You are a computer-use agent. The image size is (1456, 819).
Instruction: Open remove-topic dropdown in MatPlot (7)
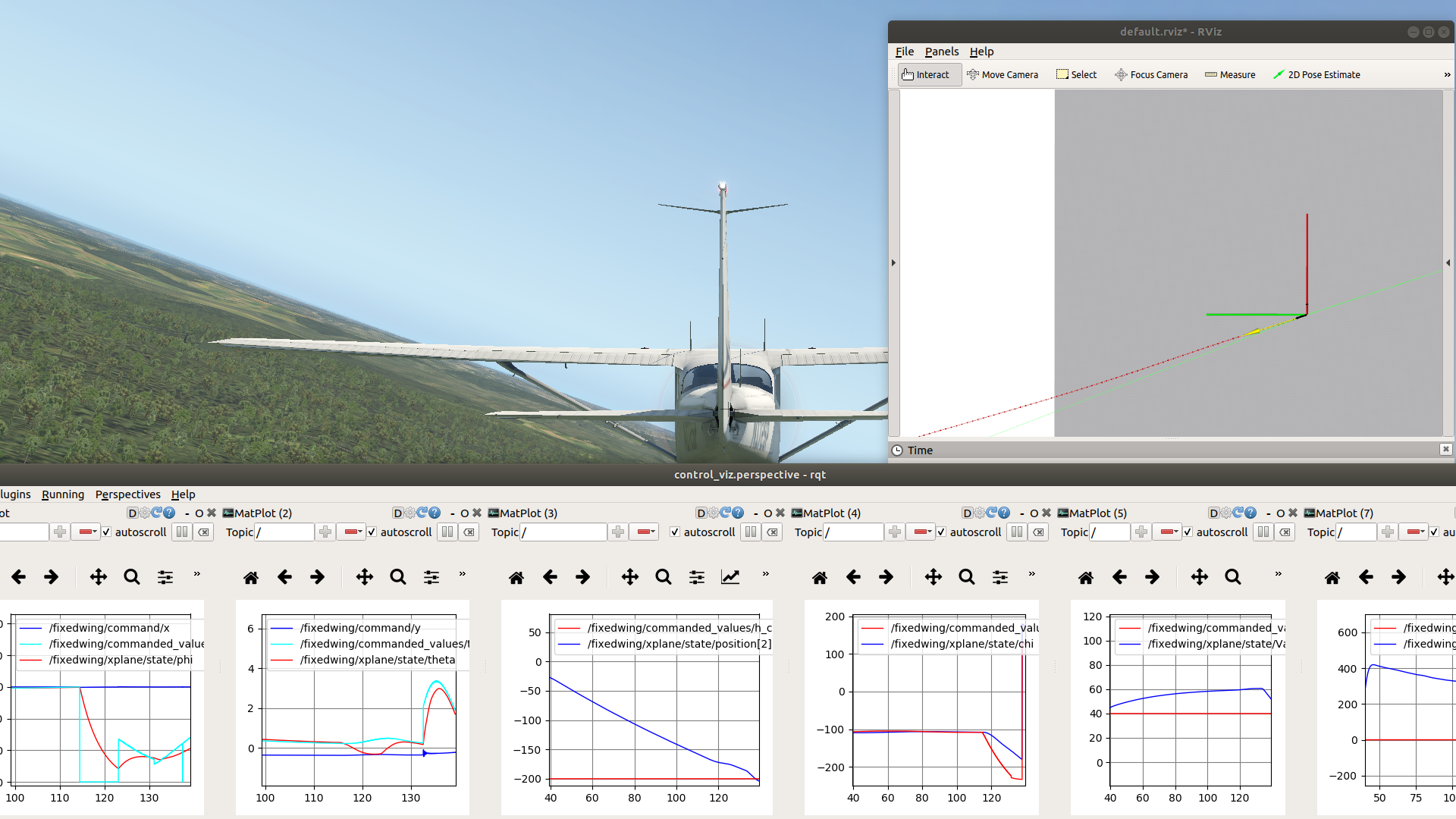coord(1414,532)
